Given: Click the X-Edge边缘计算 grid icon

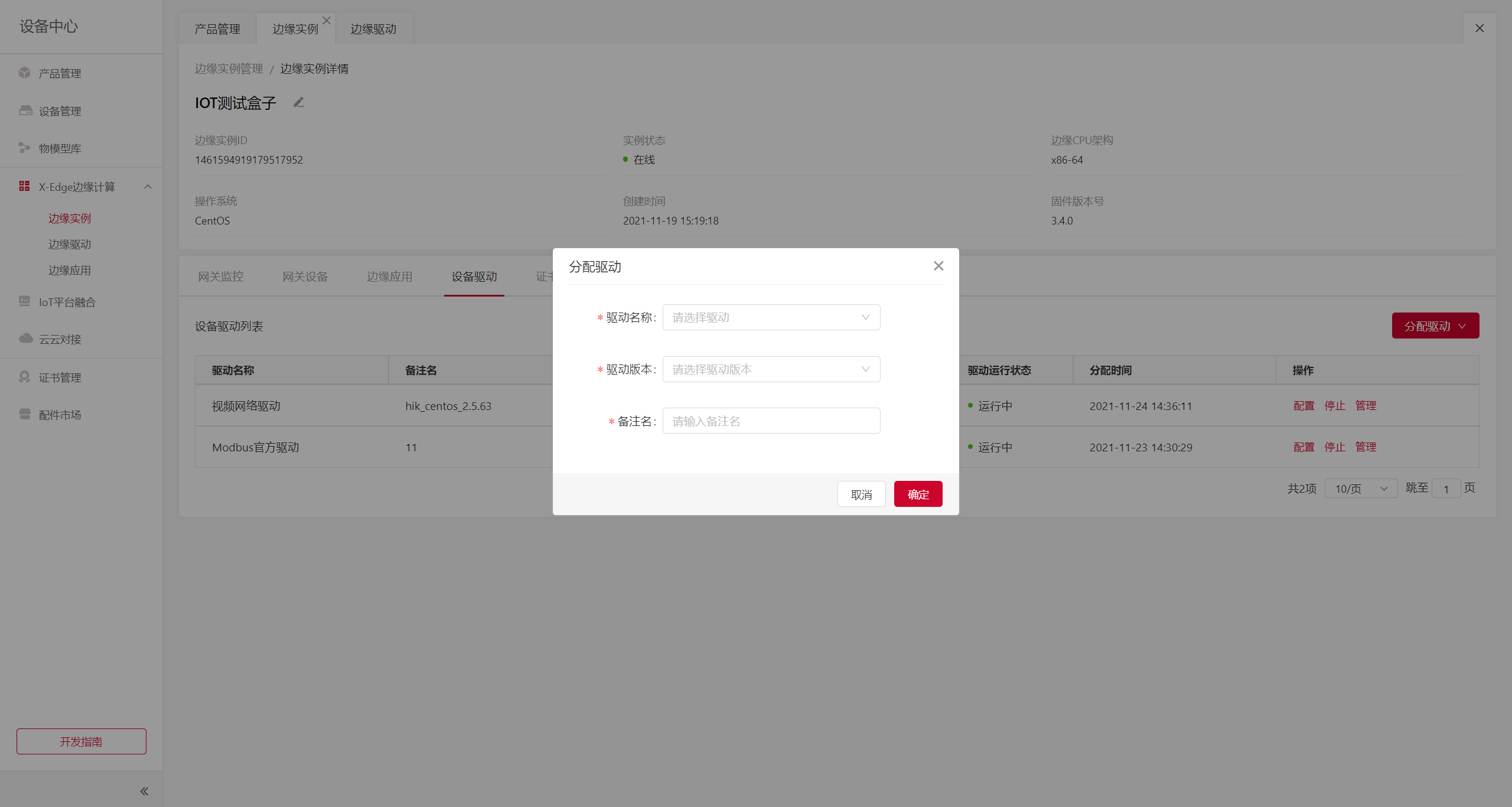Looking at the screenshot, I should (24, 186).
